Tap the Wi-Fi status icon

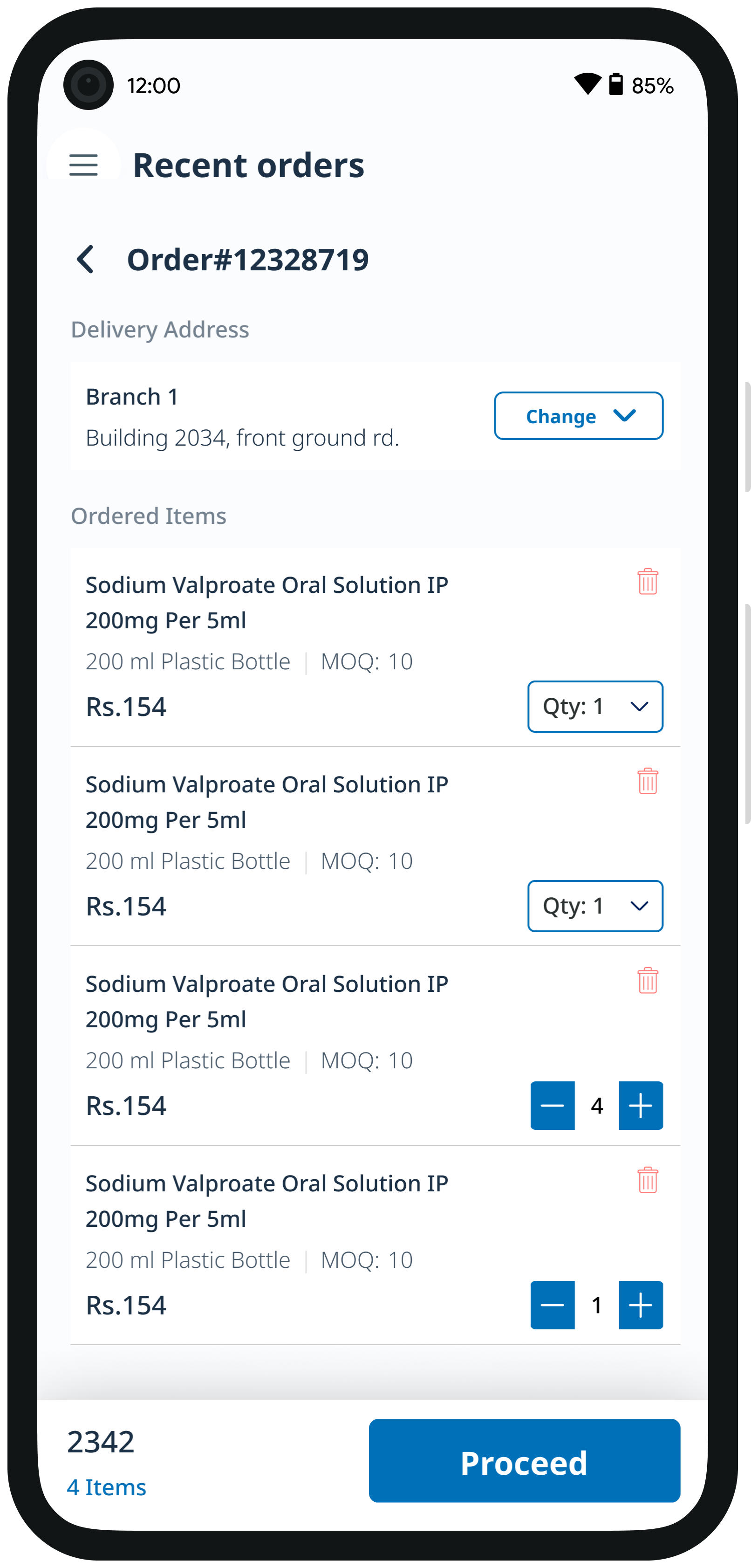click(587, 84)
